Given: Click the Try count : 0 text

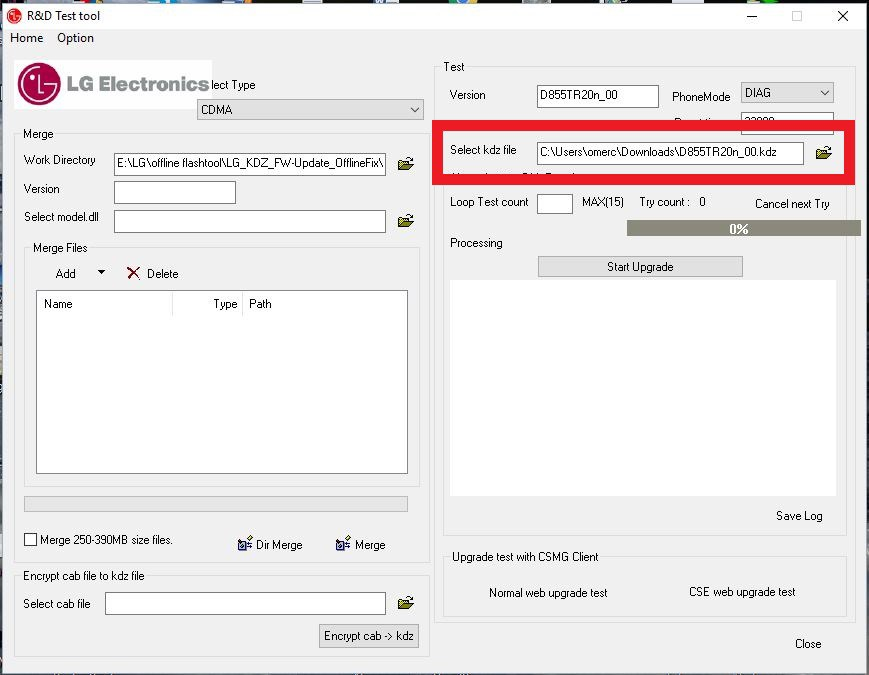Looking at the screenshot, I should tap(672, 202).
